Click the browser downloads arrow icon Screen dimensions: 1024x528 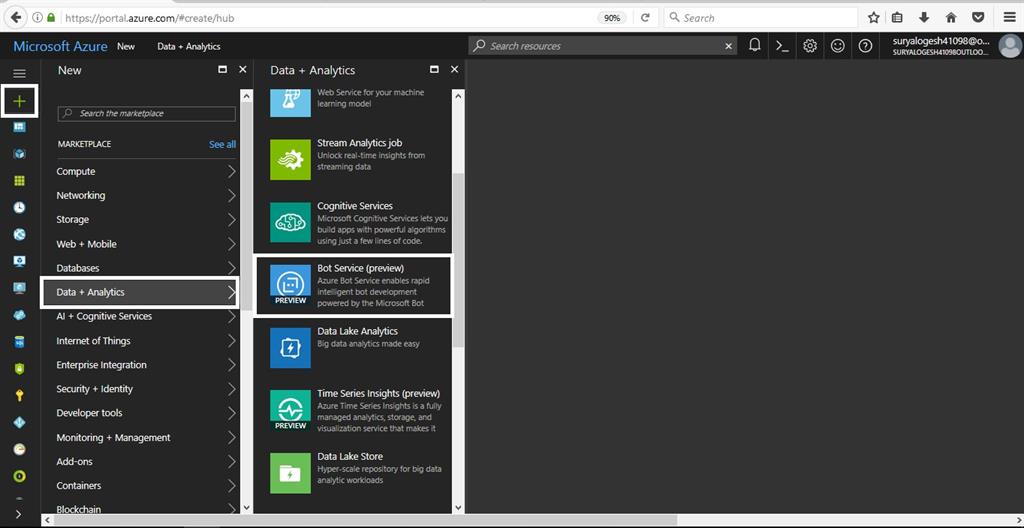924,18
